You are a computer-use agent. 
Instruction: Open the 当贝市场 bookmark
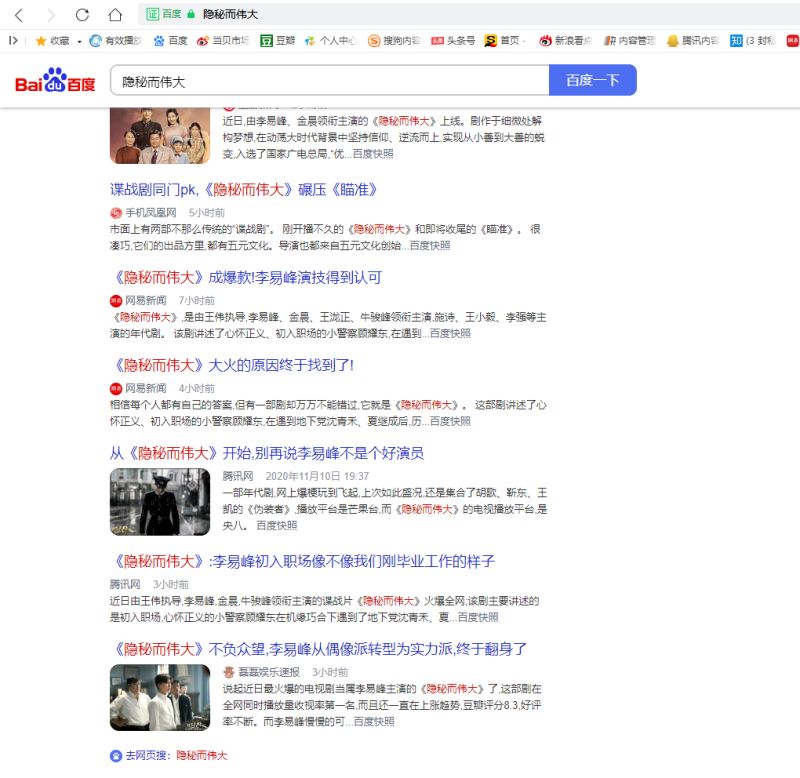(223, 41)
